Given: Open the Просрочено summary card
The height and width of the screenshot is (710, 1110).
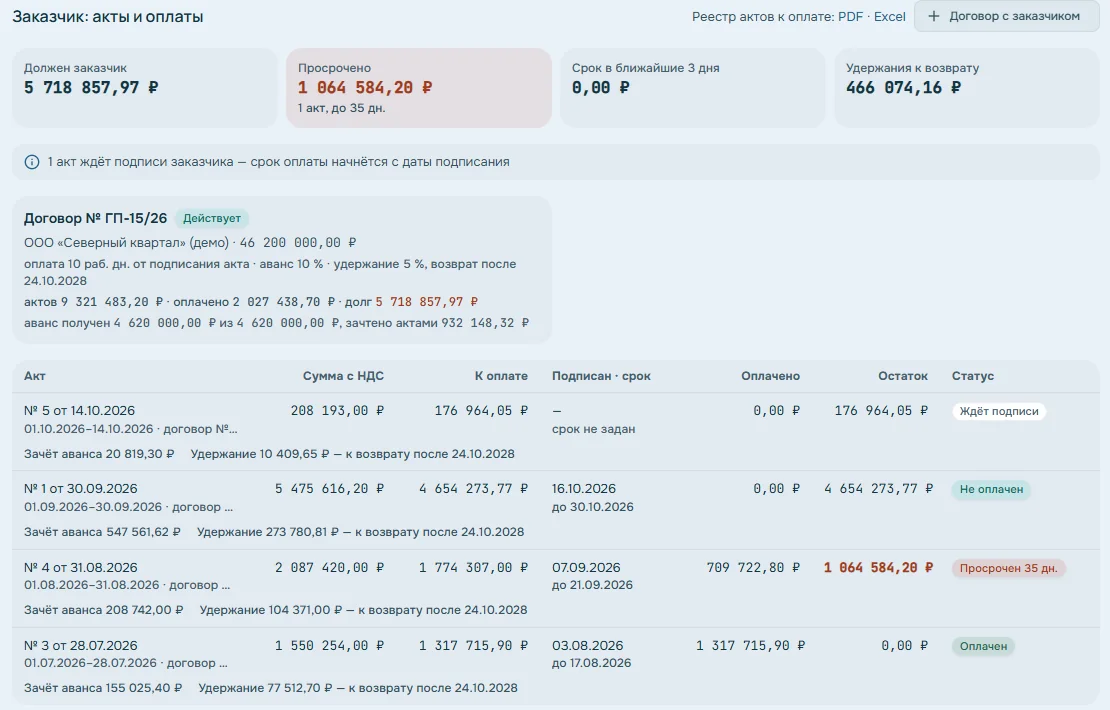Looking at the screenshot, I should tap(418, 88).
